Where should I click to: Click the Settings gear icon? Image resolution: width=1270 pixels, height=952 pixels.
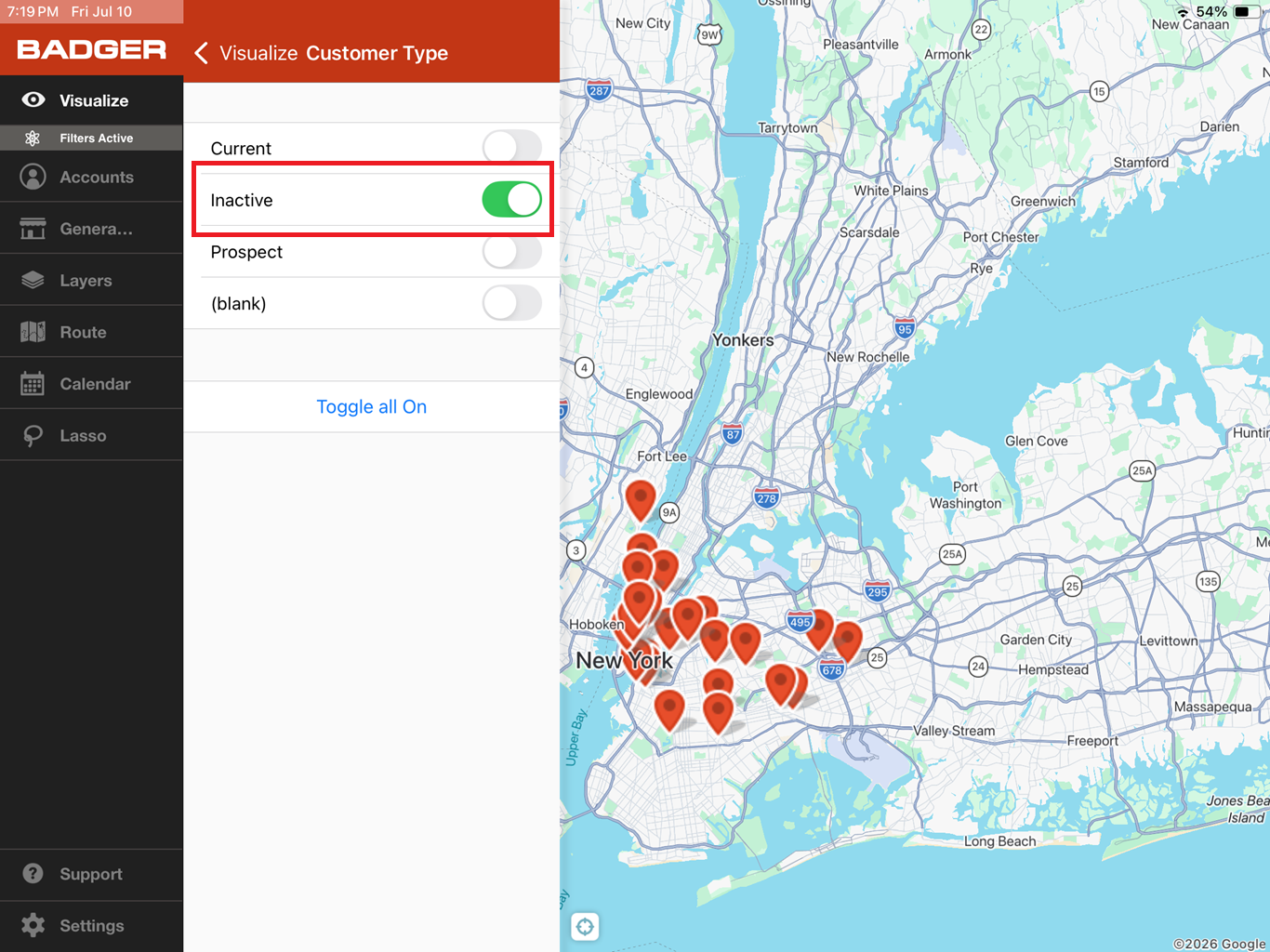tap(33, 925)
